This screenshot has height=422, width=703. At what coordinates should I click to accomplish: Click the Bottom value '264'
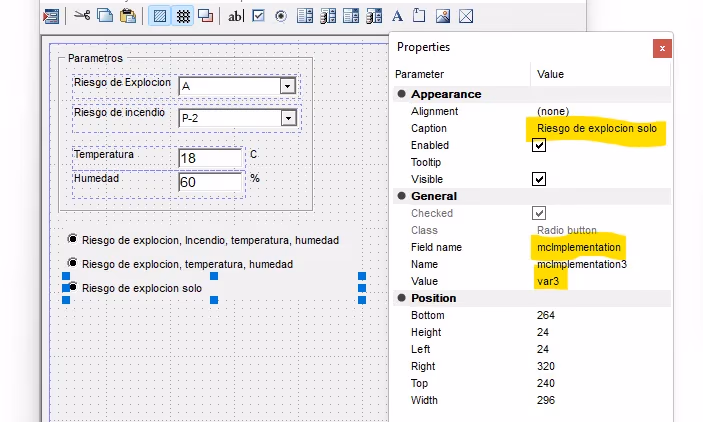pos(546,315)
